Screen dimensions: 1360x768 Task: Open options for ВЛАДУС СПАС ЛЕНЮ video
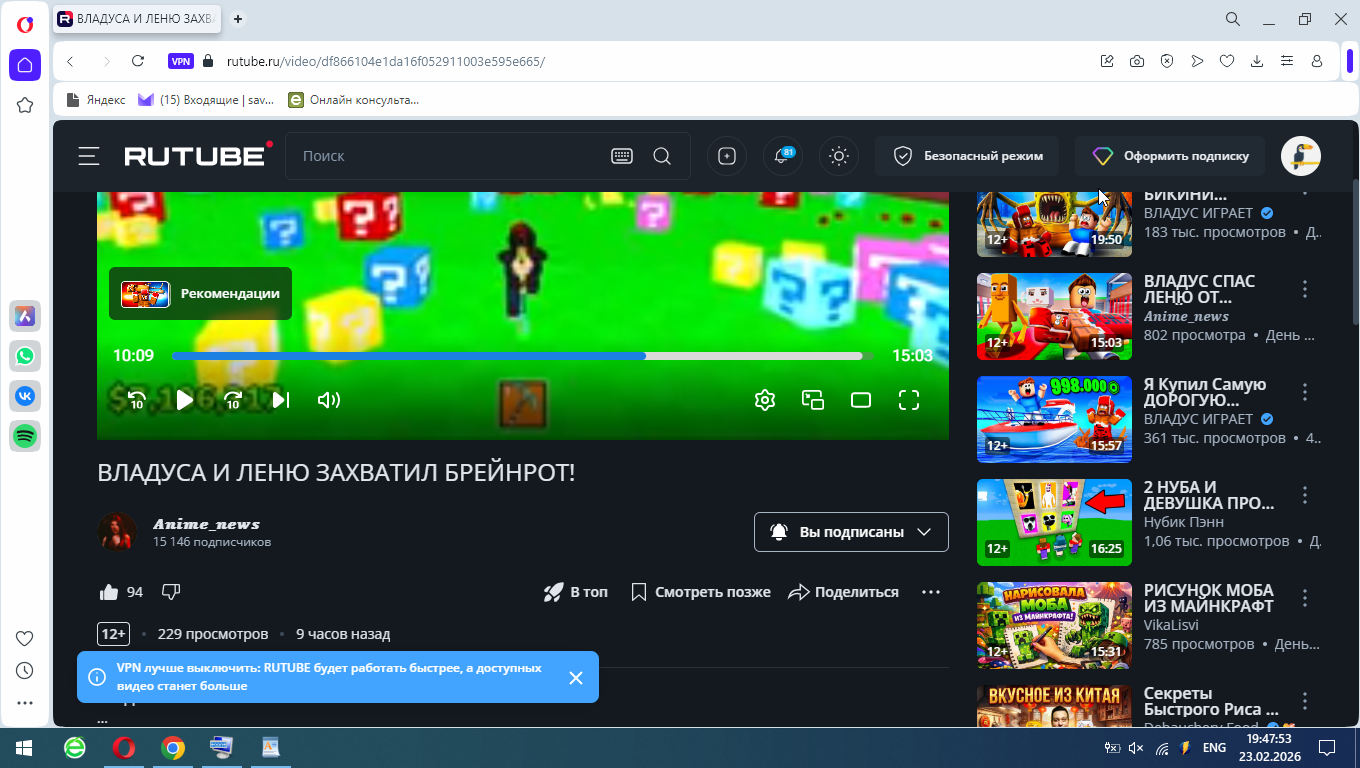tap(1305, 289)
